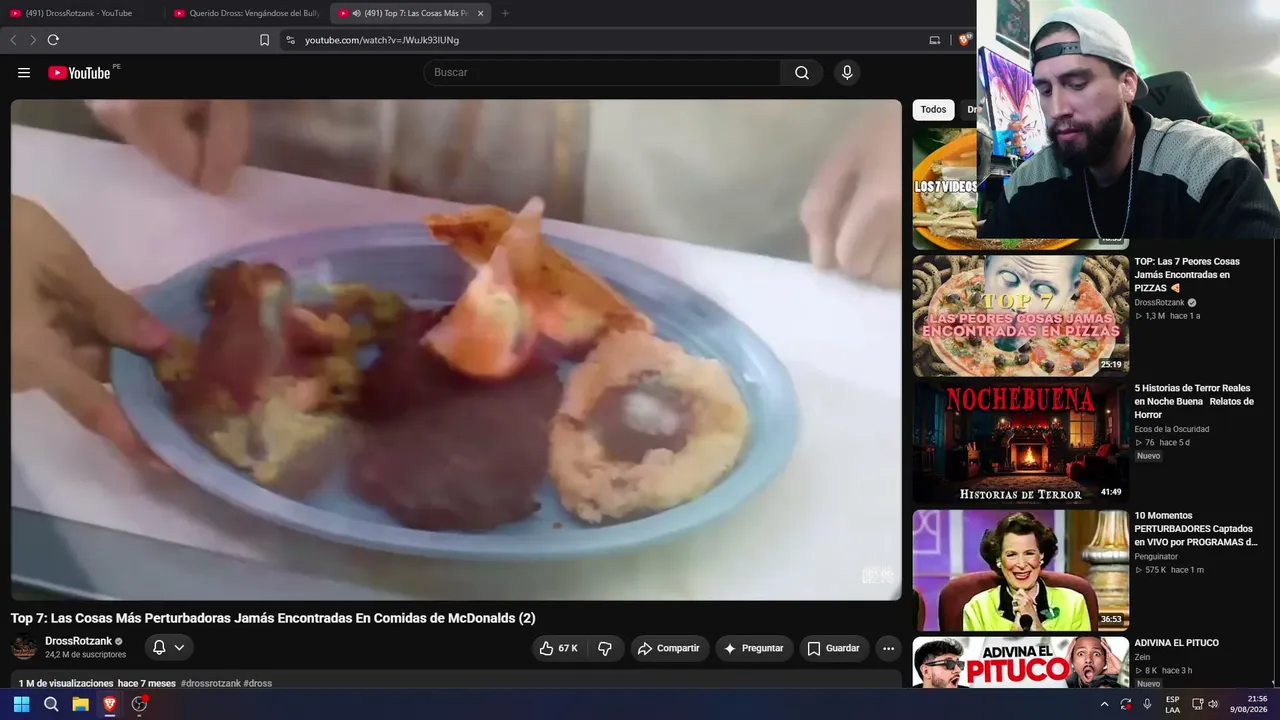The height and width of the screenshot is (720, 1280).
Task: Open the Brave Shields icon
Action: 964,40
